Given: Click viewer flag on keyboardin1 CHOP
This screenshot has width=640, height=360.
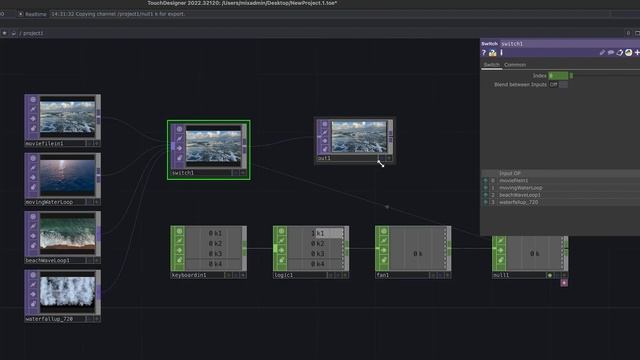Looking at the screenshot, I should pyautogui.click(x=179, y=231).
